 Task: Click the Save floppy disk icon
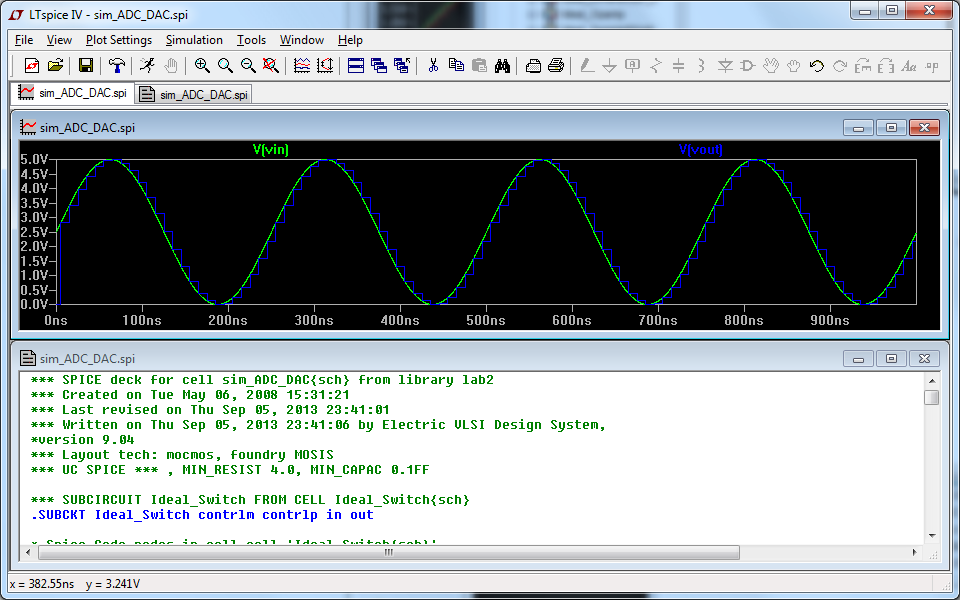[86, 66]
